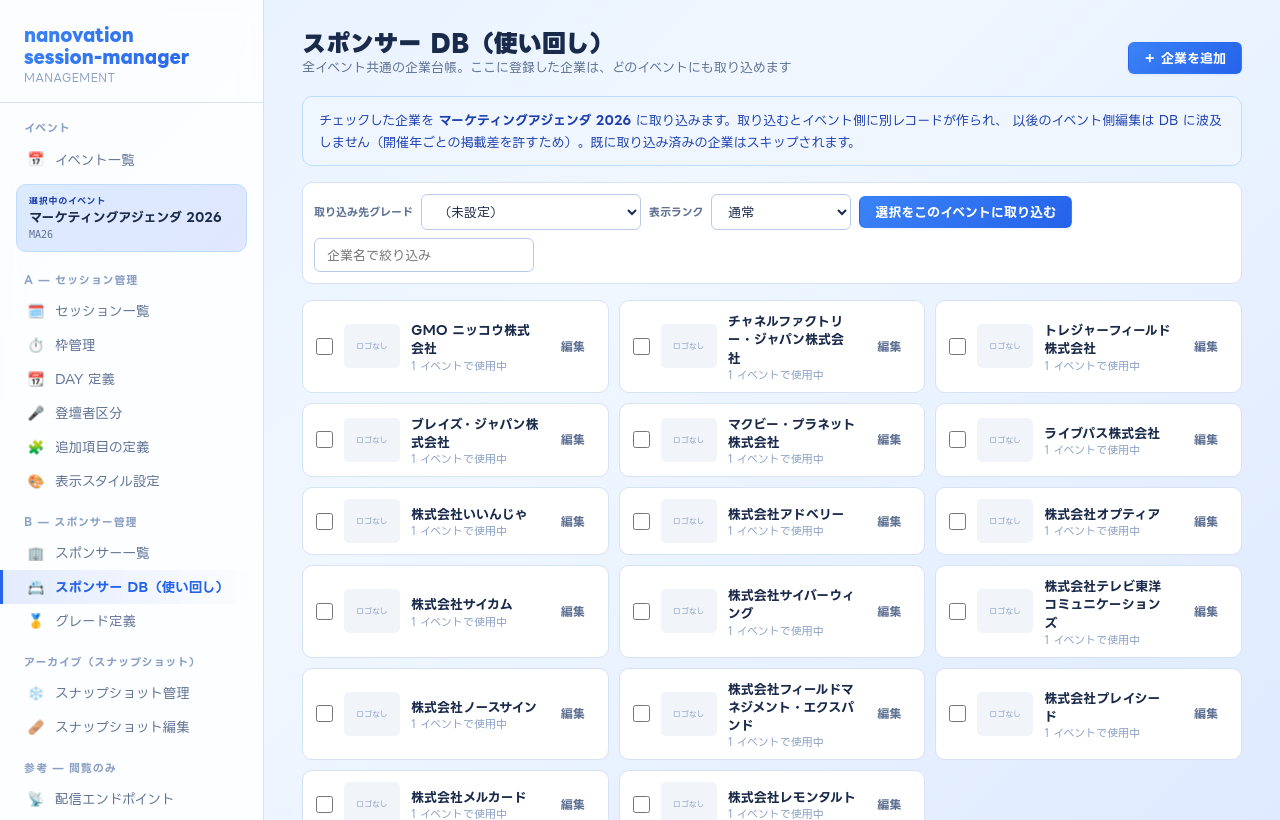Click the snowflake icon beside スナップショット管理
Screen dimensions: 1280x820
36,693
